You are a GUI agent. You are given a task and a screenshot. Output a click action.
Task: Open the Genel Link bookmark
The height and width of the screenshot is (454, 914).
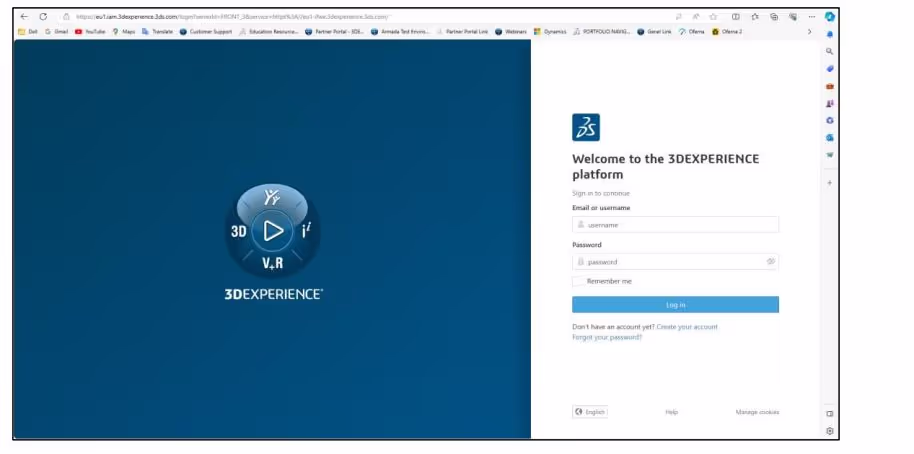pos(654,31)
